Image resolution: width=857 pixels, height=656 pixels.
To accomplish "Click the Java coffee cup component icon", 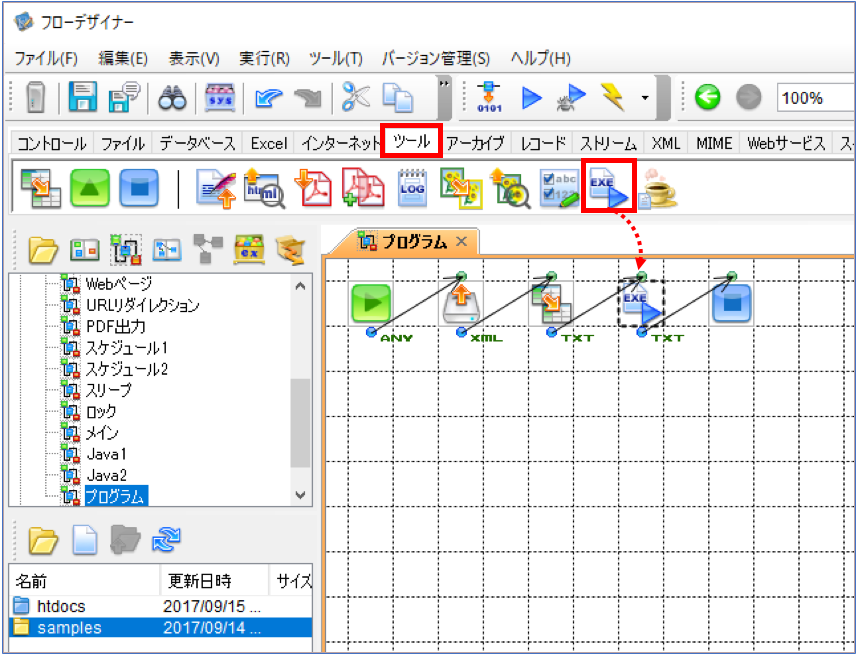I will (x=659, y=189).
